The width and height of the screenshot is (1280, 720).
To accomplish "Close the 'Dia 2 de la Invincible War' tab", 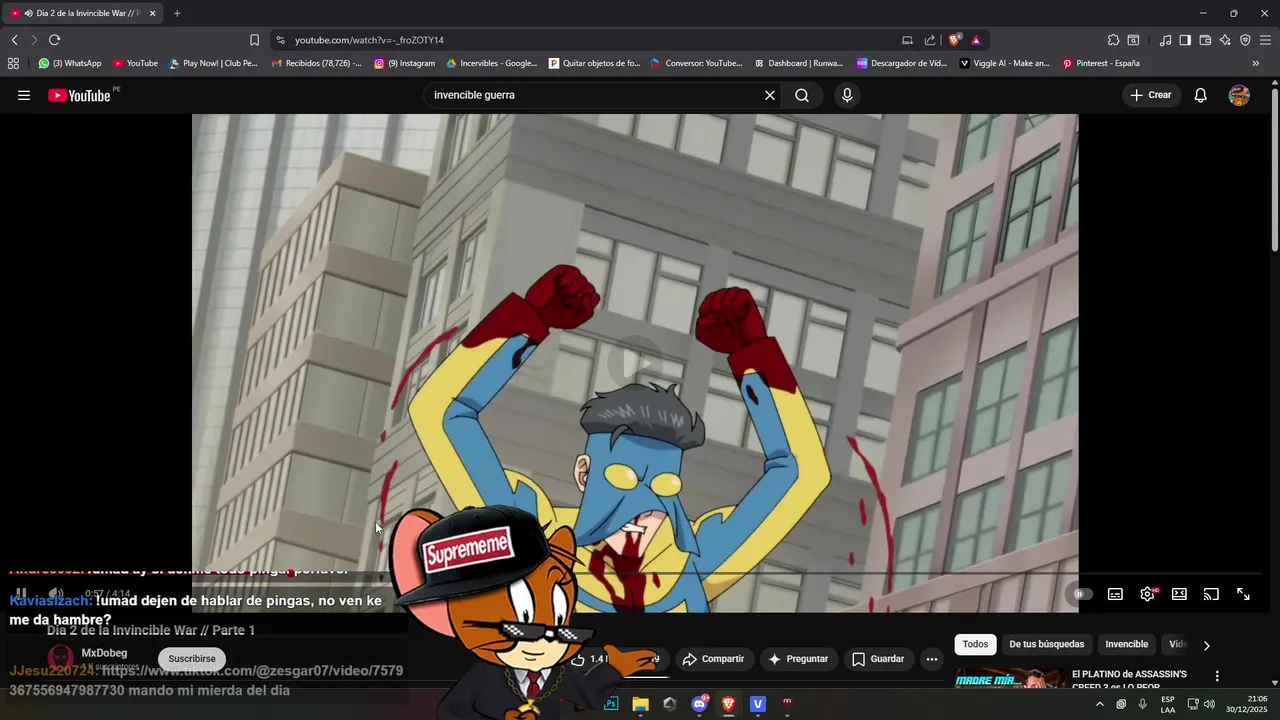I will [x=153, y=13].
